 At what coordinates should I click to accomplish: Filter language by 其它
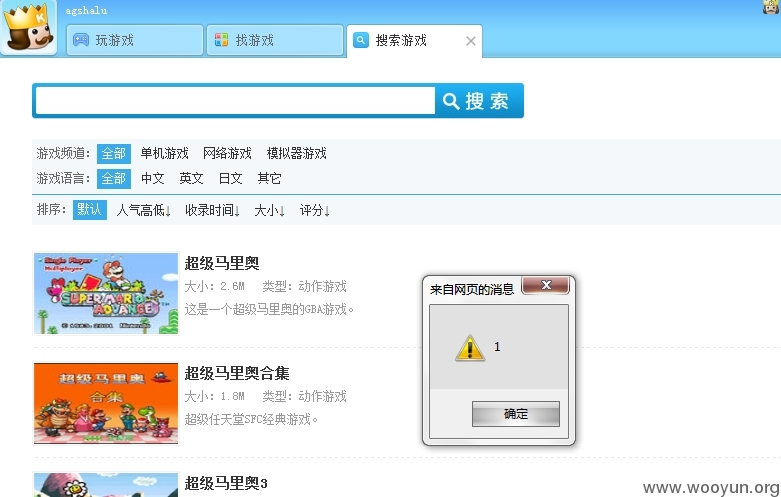pyautogui.click(x=269, y=178)
